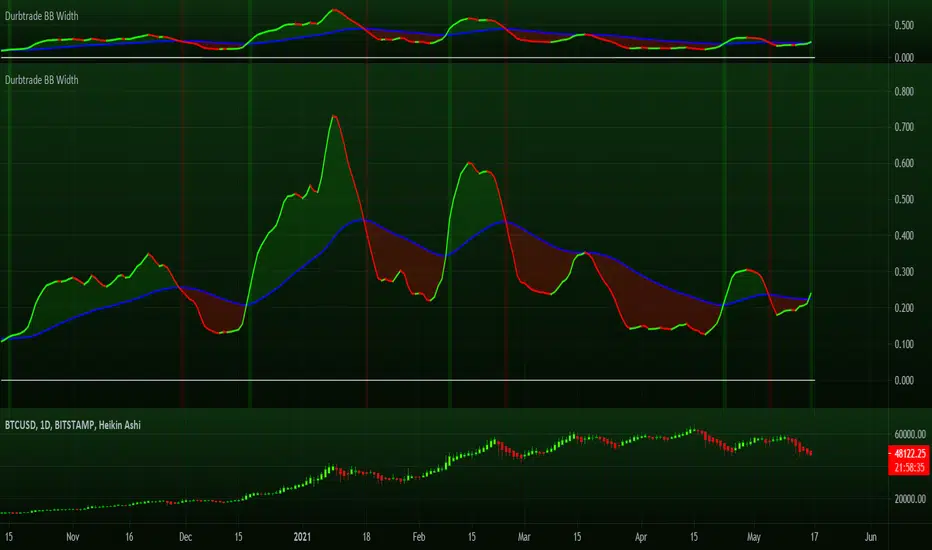Click the 0.600 level on the right axis
The height and width of the screenshot is (550, 932).
(904, 164)
